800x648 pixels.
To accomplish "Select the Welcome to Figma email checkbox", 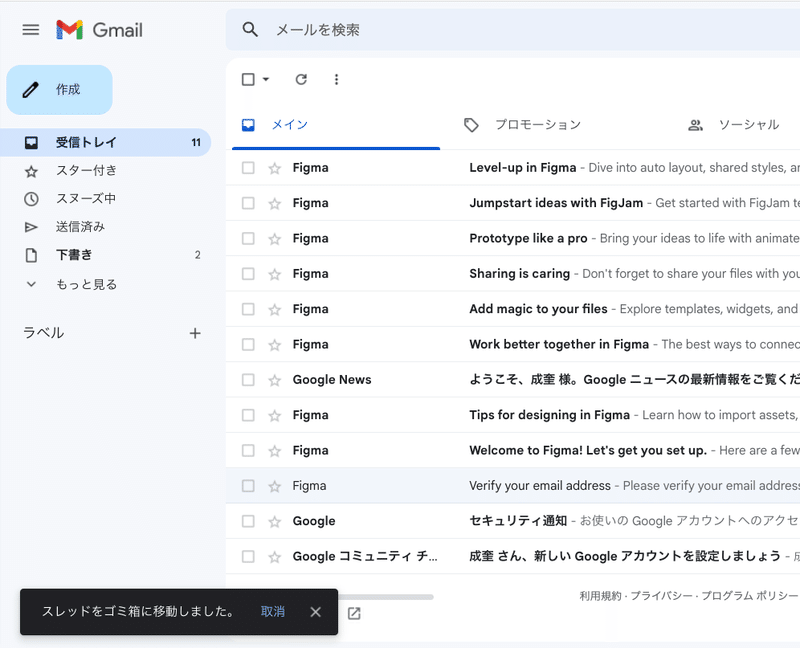I will click(x=248, y=451).
